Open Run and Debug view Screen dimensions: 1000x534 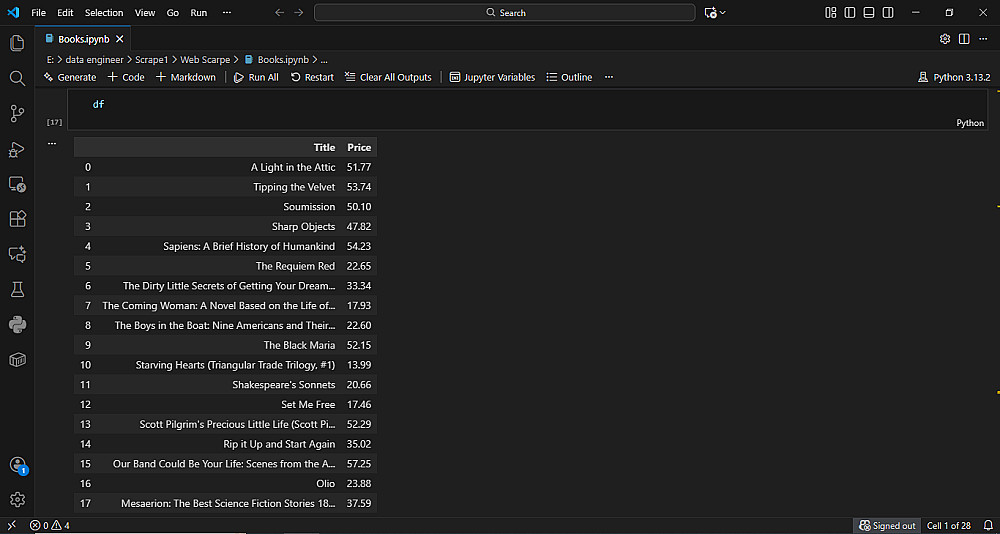point(17,150)
